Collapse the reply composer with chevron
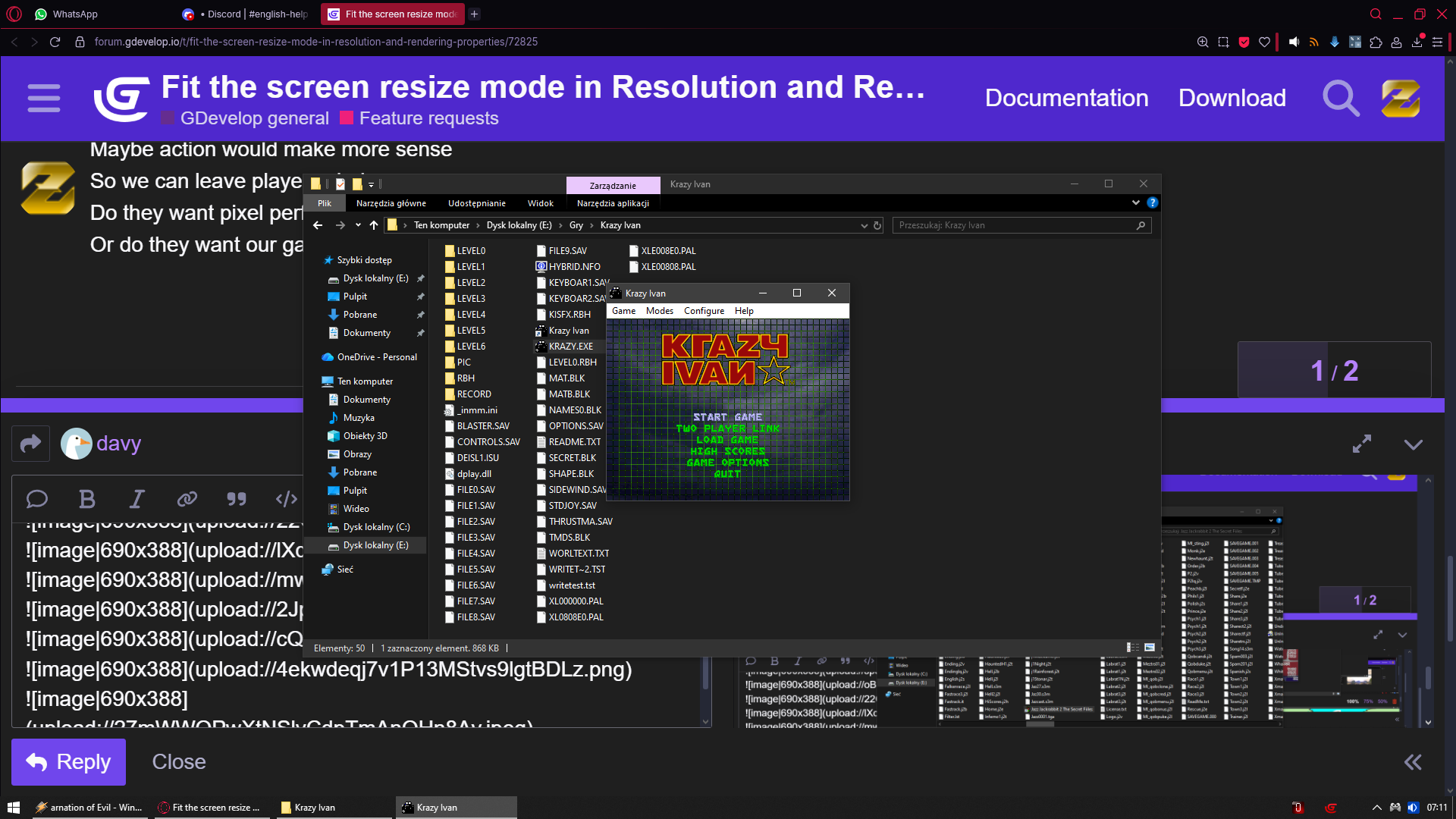1456x819 pixels. [x=1413, y=444]
